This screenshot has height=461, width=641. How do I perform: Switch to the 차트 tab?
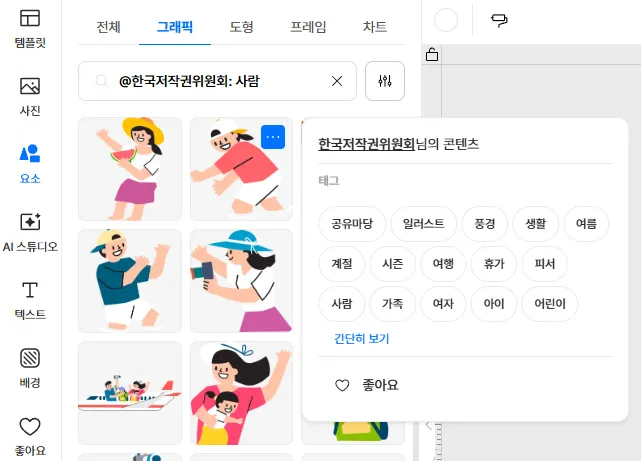[375, 27]
